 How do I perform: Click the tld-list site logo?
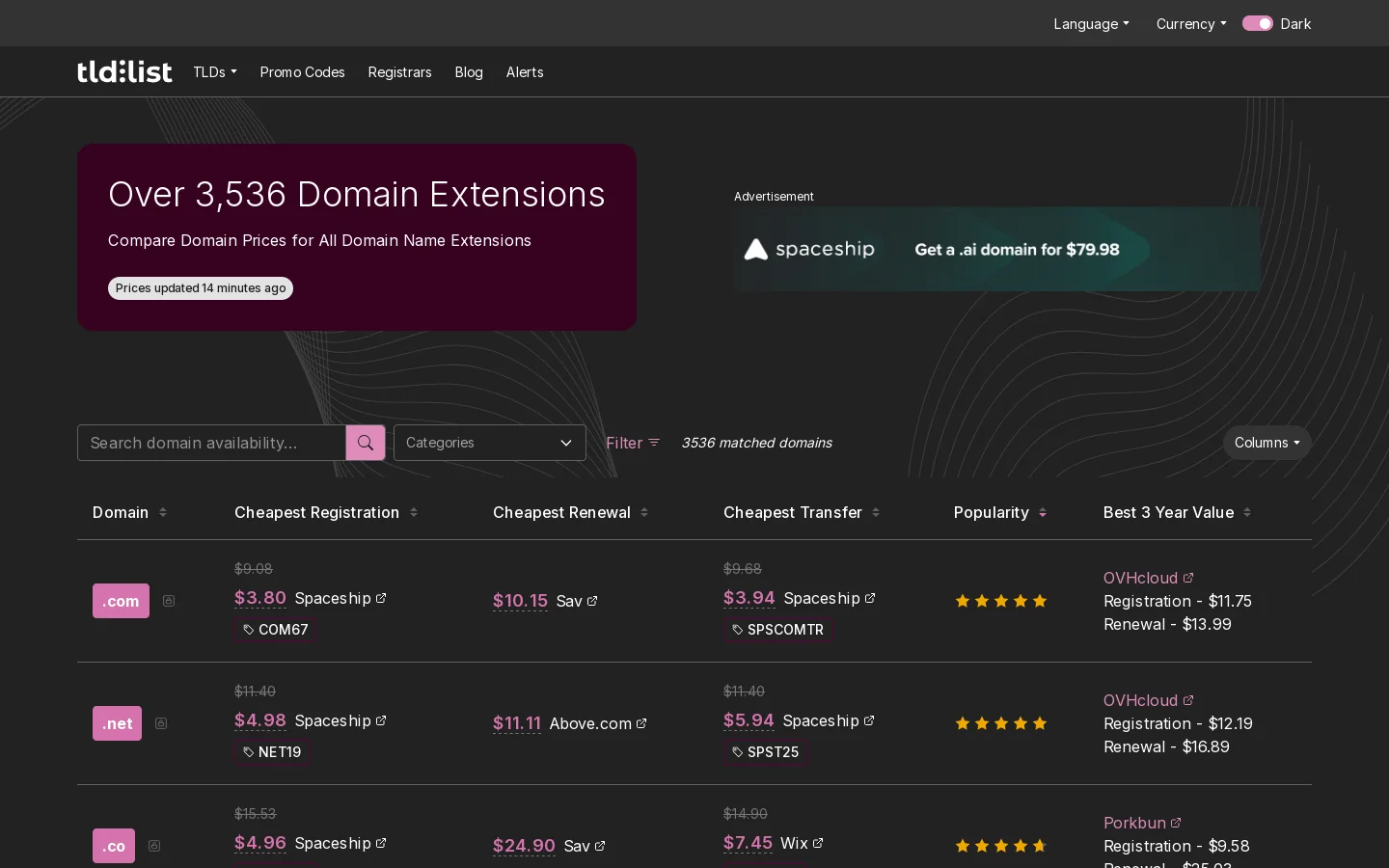[x=124, y=72]
